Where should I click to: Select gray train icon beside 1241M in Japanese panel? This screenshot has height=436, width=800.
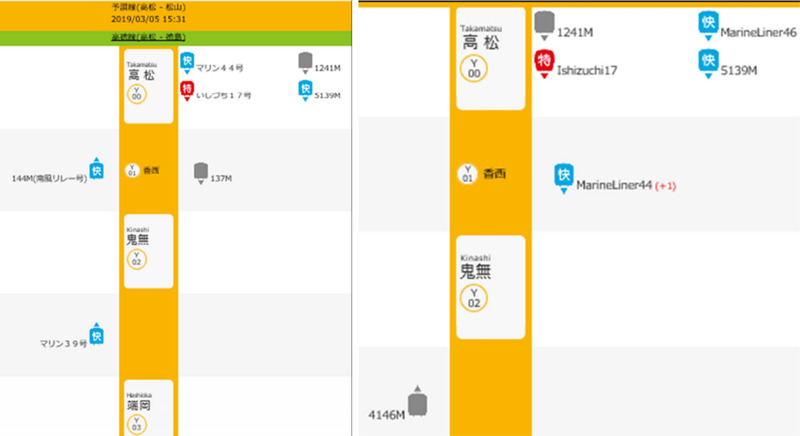305,64
